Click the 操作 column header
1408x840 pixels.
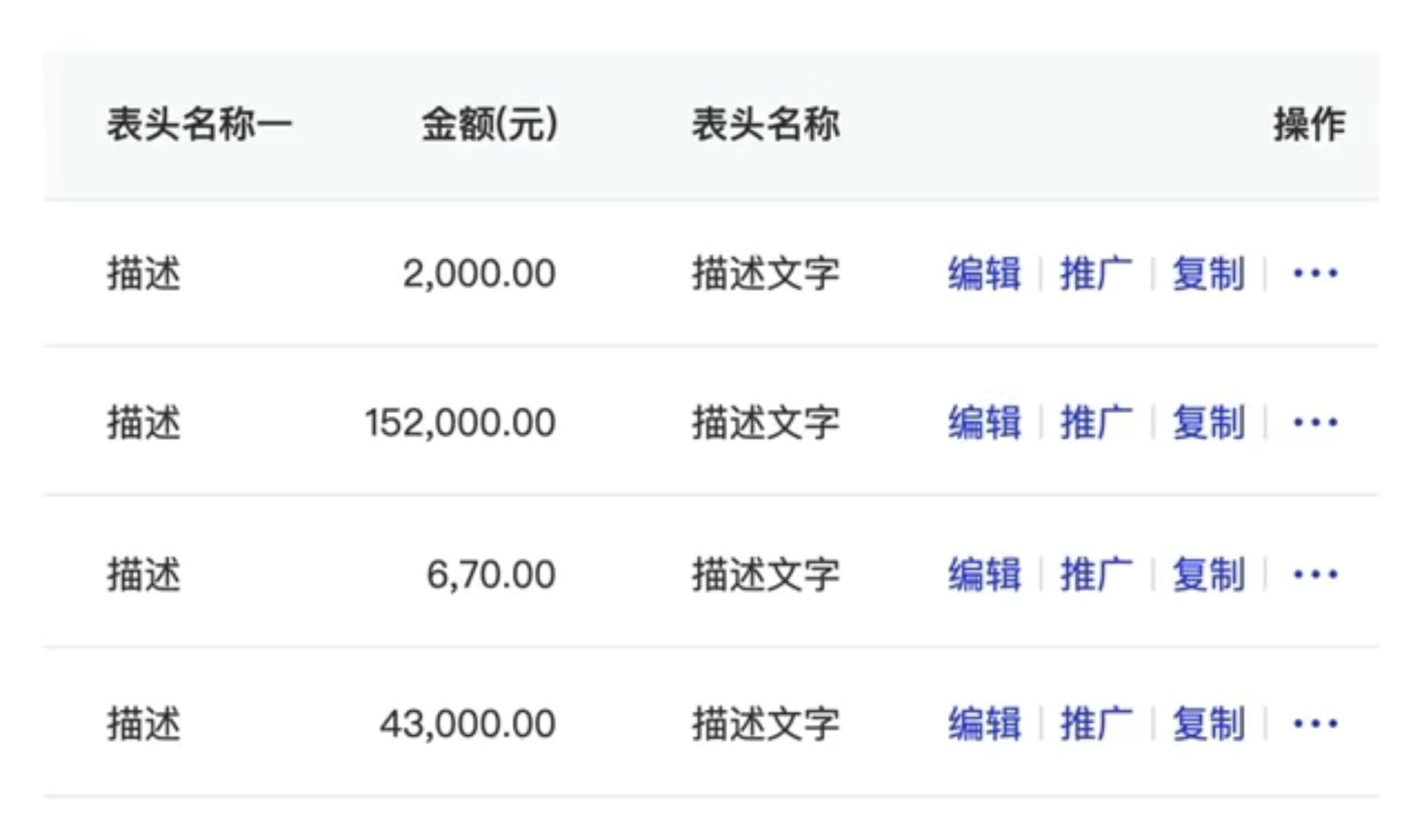point(1309,125)
